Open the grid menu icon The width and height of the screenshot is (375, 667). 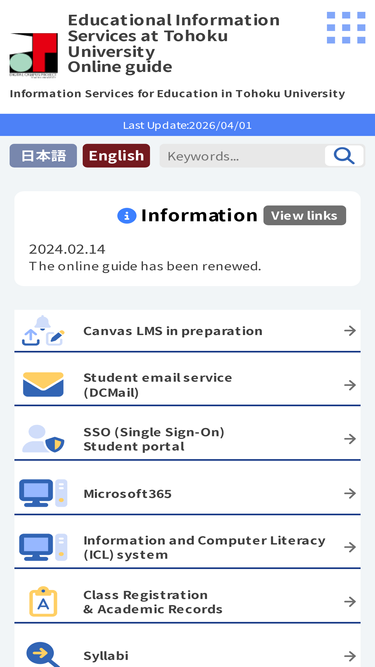[346, 28]
